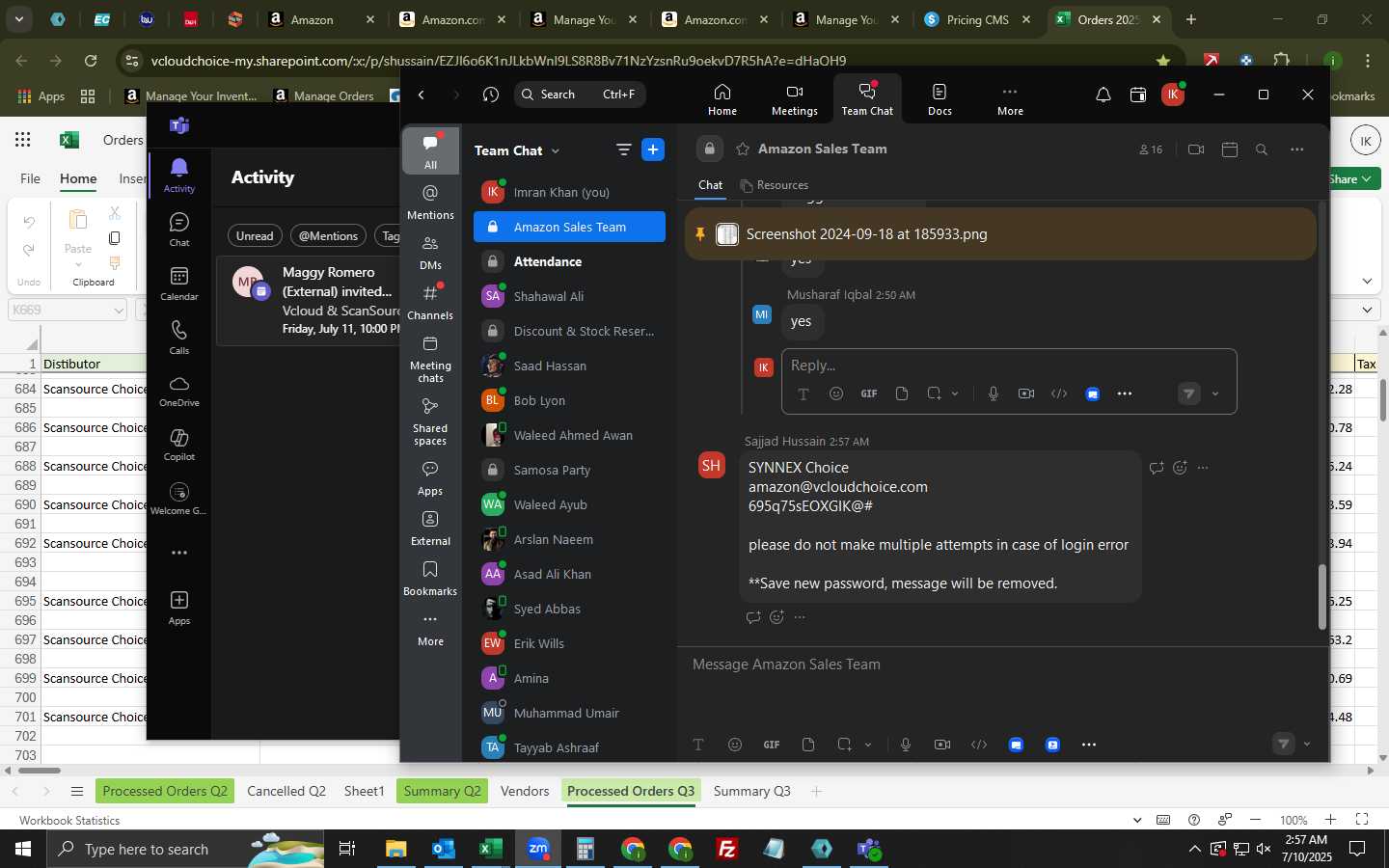Expand the Excel Name Box dropdown
Image resolution: width=1389 pixels, height=868 pixels.
coord(119,310)
